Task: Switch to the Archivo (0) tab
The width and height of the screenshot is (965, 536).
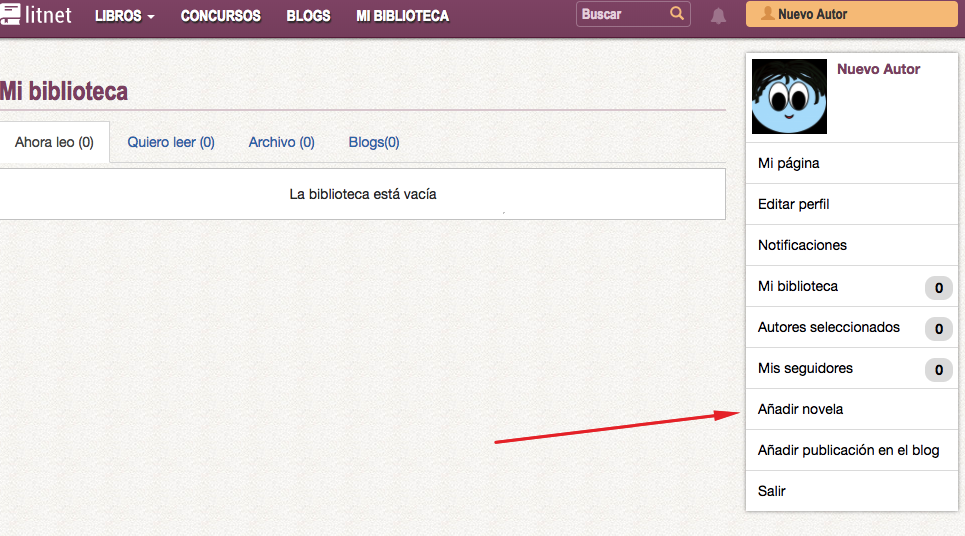Action: (x=281, y=142)
